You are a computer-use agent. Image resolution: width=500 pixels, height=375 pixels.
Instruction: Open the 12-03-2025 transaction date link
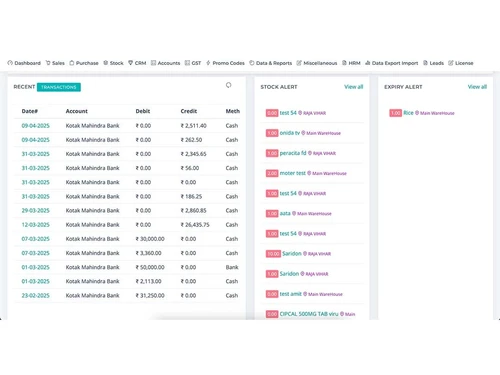click(35, 225)
